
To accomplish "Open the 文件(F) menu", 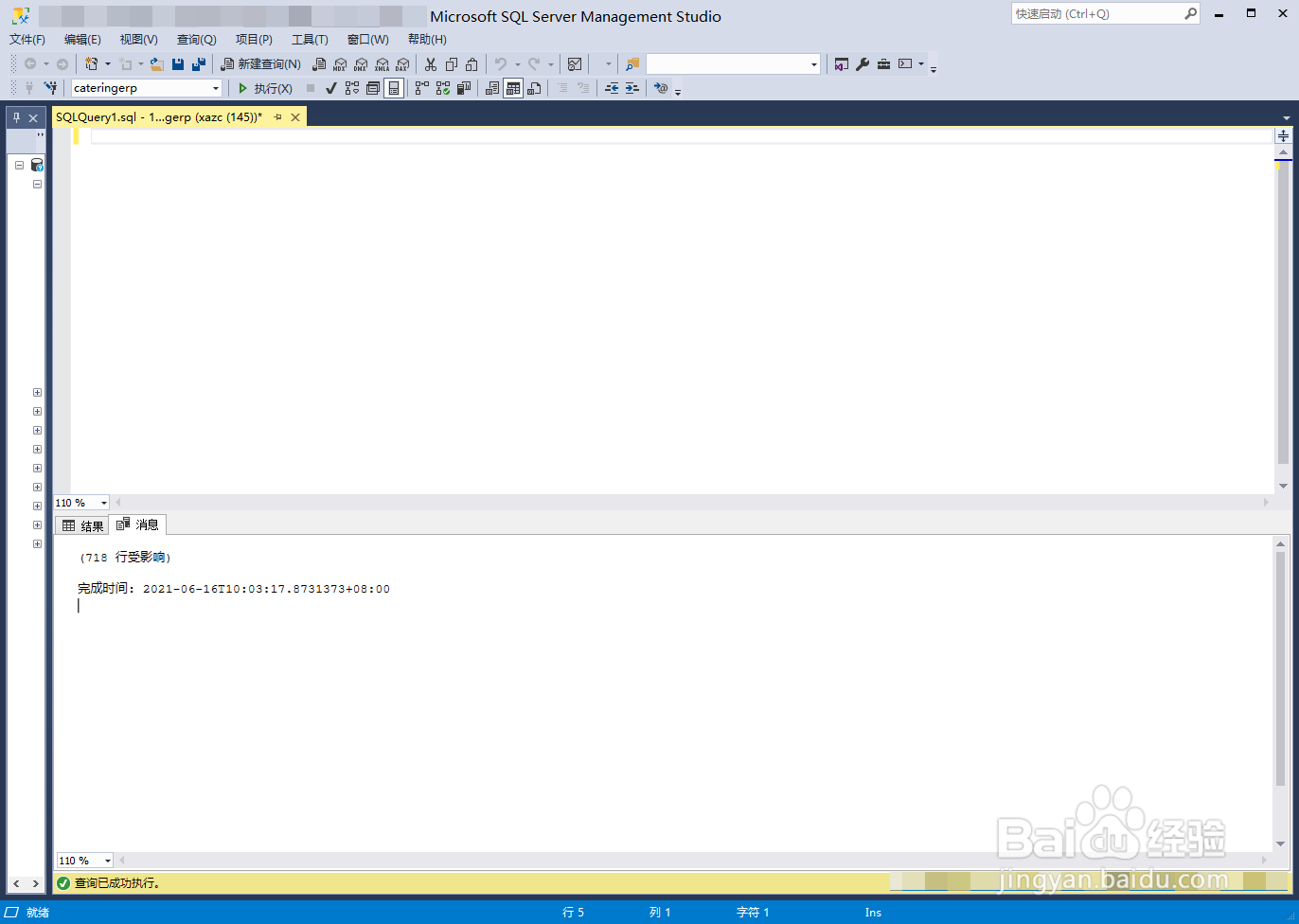I will point(27,39).
